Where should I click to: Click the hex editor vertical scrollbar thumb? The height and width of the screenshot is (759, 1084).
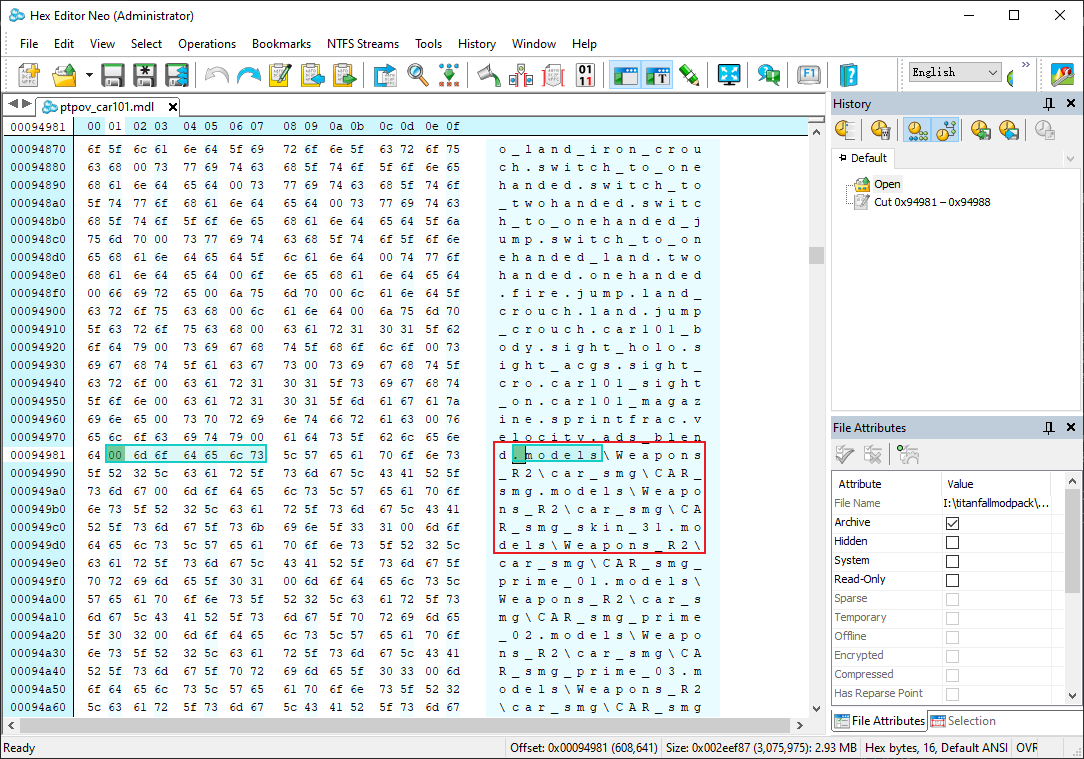point(816,255)
